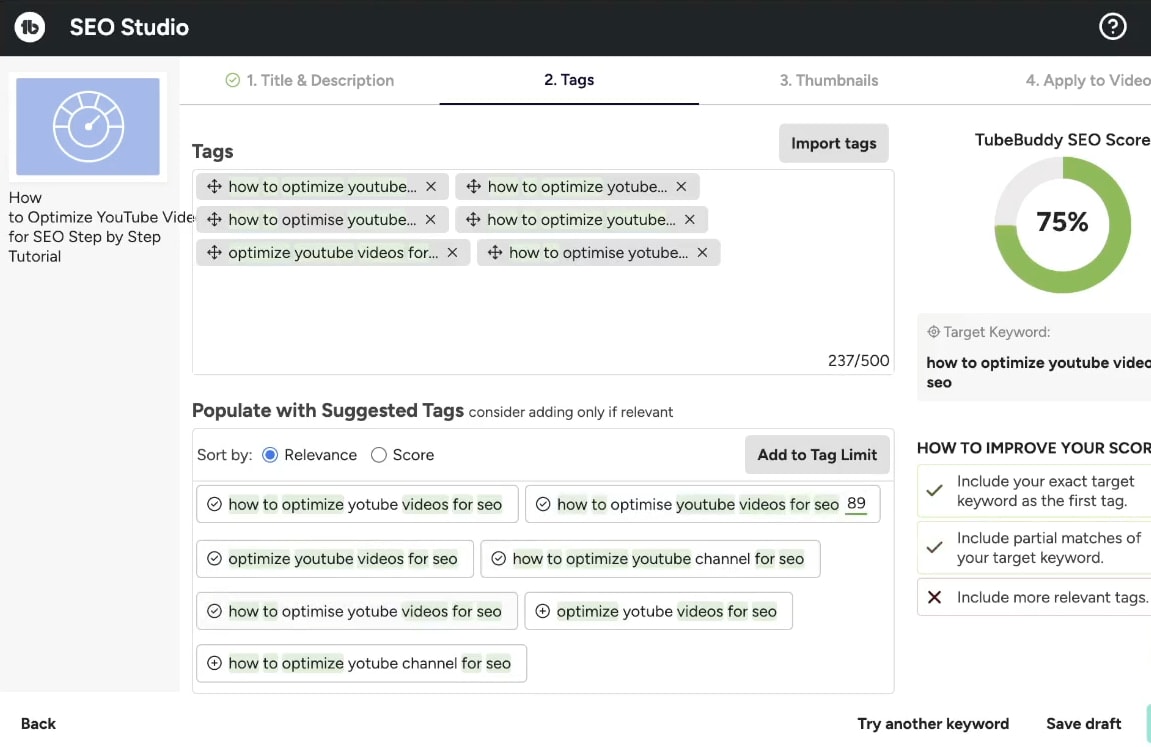Click checkmark icon on 'how to optimize youtube channel for seo'
1151x747 pixels.
point(498,558)
